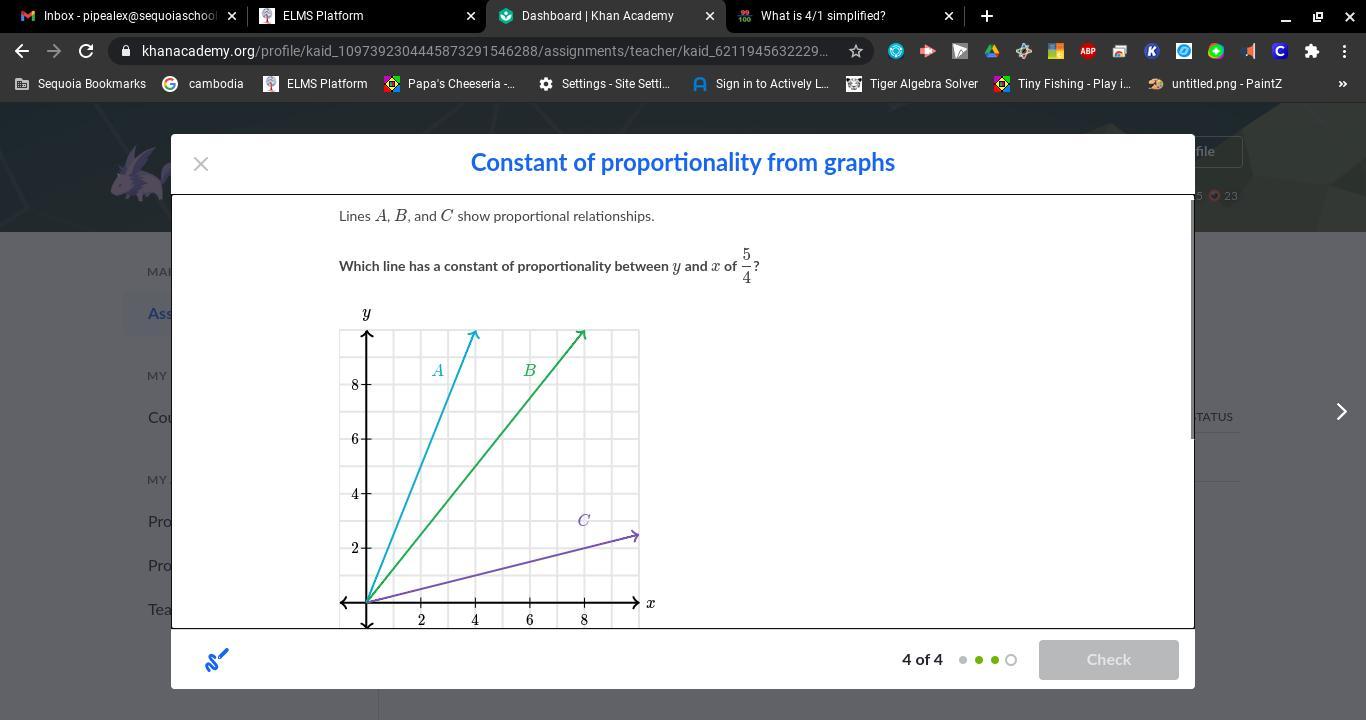Open the scratchpad pencil tool
Image resolution: width=1366 pixels, height=720 pixels.
217,660
